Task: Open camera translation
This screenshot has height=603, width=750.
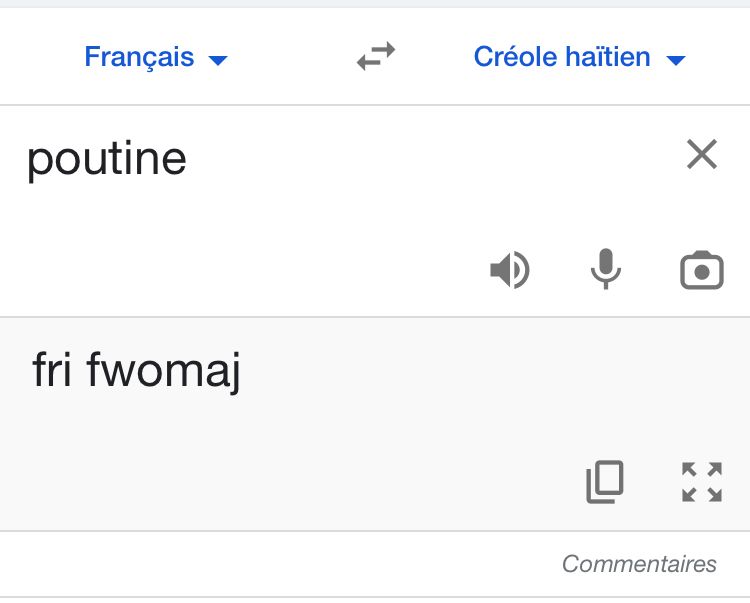Action: pyautogui.click(x=701, y=270)
